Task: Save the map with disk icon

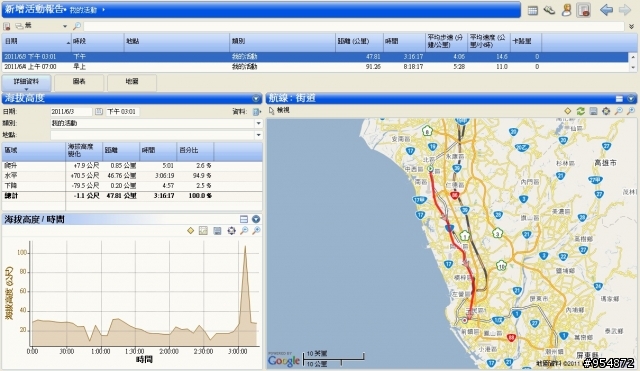Action: pyautogui.click(x=593, y=111)
